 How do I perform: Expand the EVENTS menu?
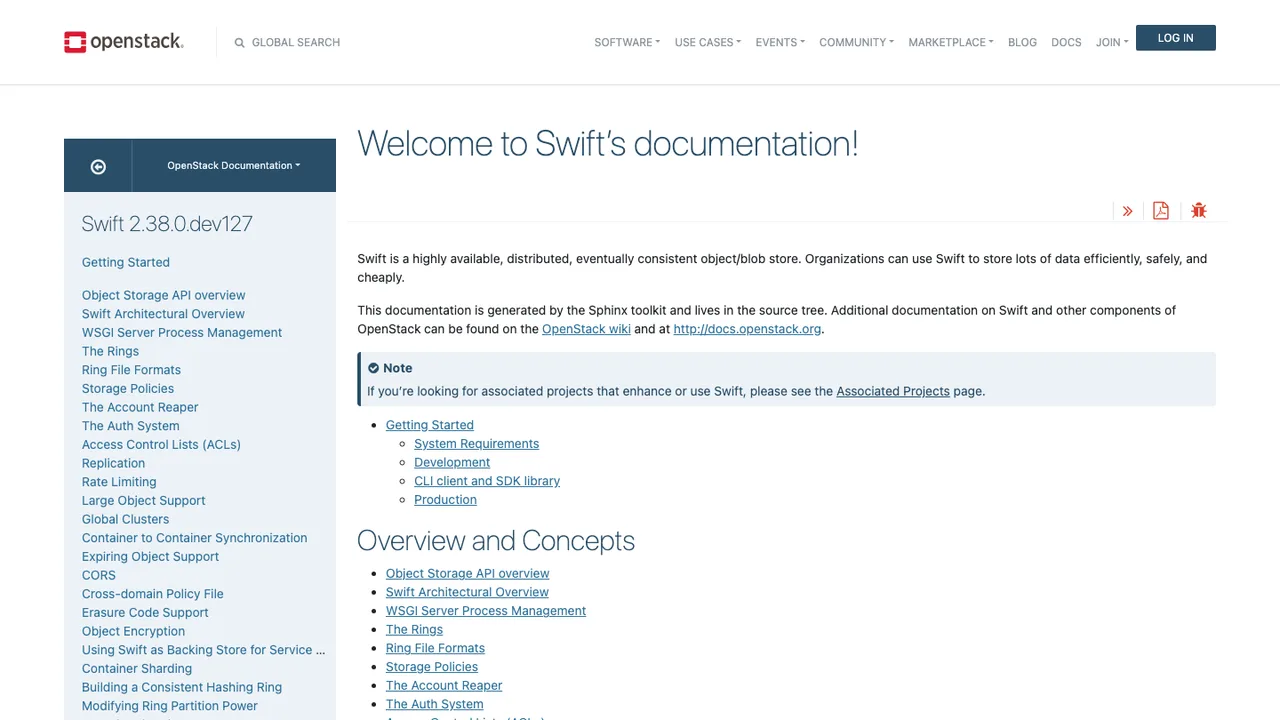click(x=780, y=43)
